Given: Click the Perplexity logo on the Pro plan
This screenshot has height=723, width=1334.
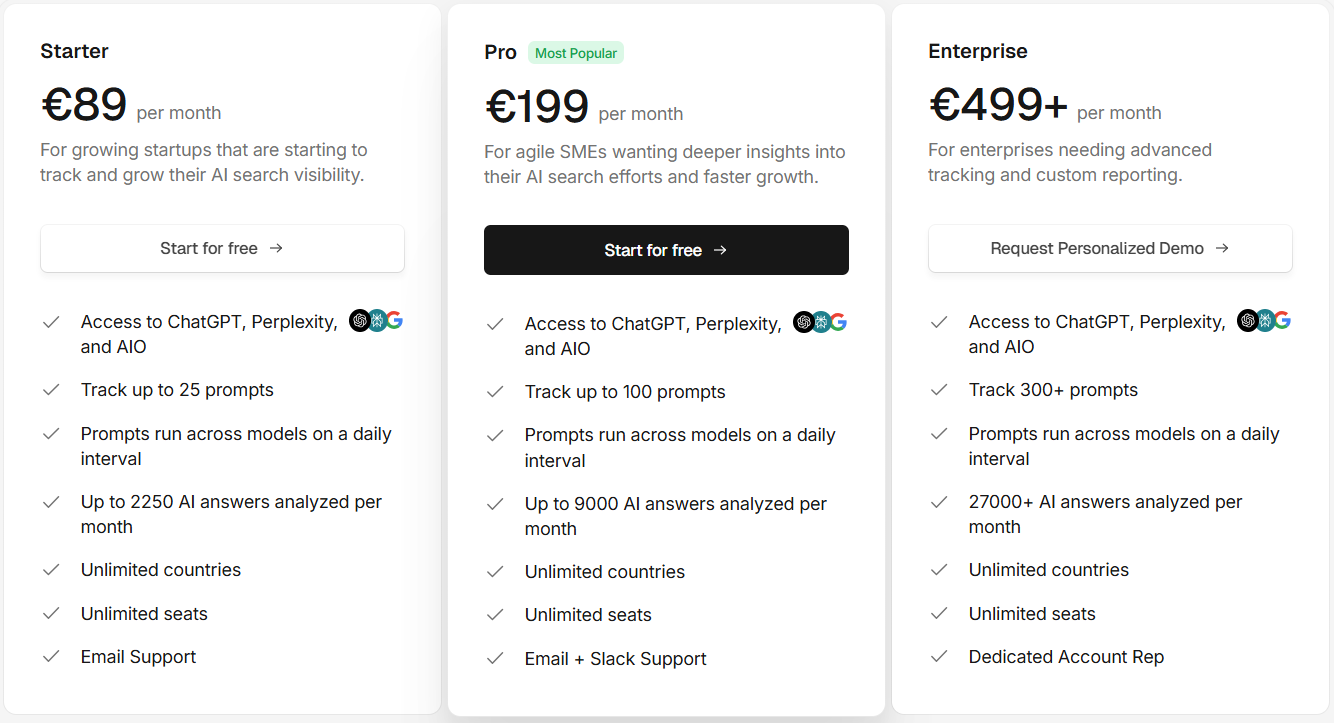Looking at the screenshot, I should pyautogui.click(x=820, y=321).
